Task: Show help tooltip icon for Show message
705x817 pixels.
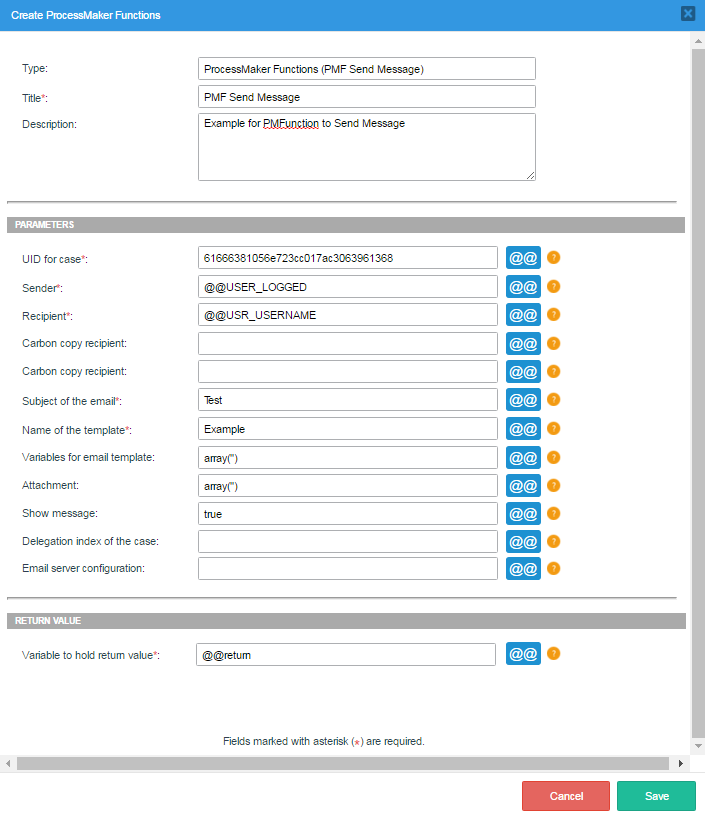Action: point(553,513)
